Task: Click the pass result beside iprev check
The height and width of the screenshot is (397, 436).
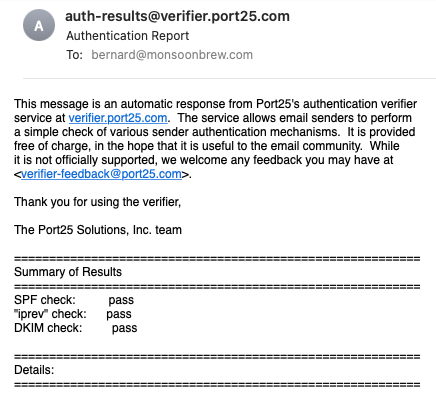Action: pyautogui.click(x=119, y=314)
